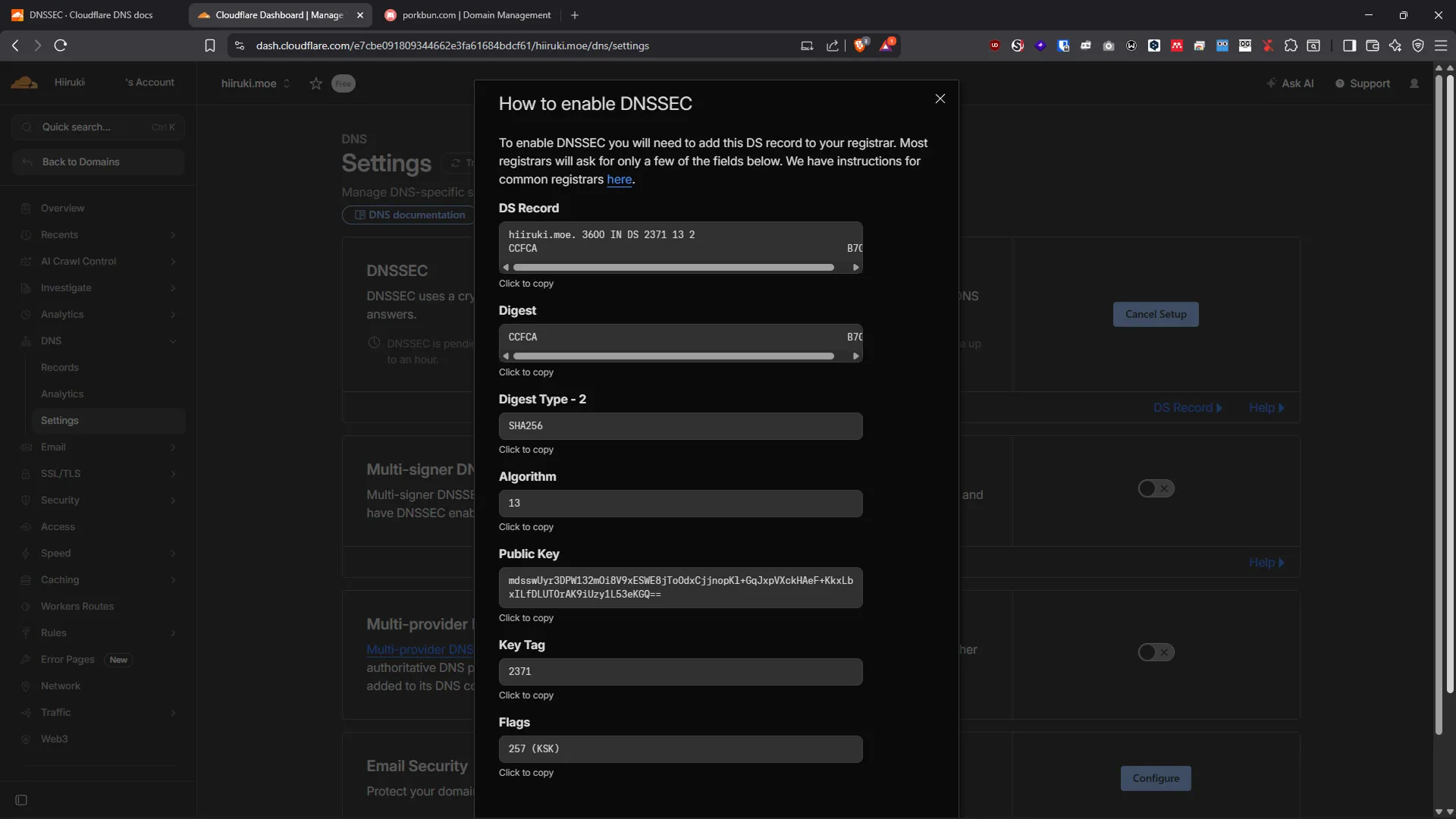Screen dimensions: 1456x819
Task: Toggle browser sidebar panel icon
Action: [1349, 45]
